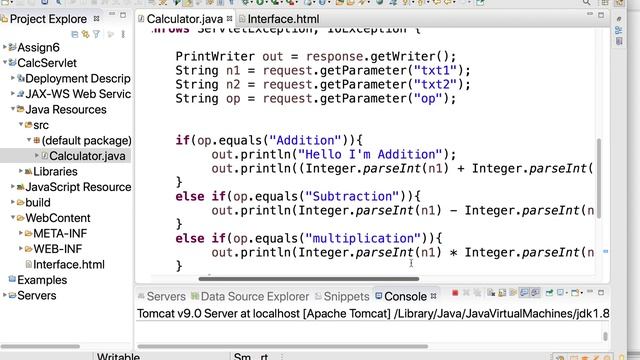640x360 pixels.
Task: Expand JAX-WS Web Services node
Action: click(x=13, y=93)
